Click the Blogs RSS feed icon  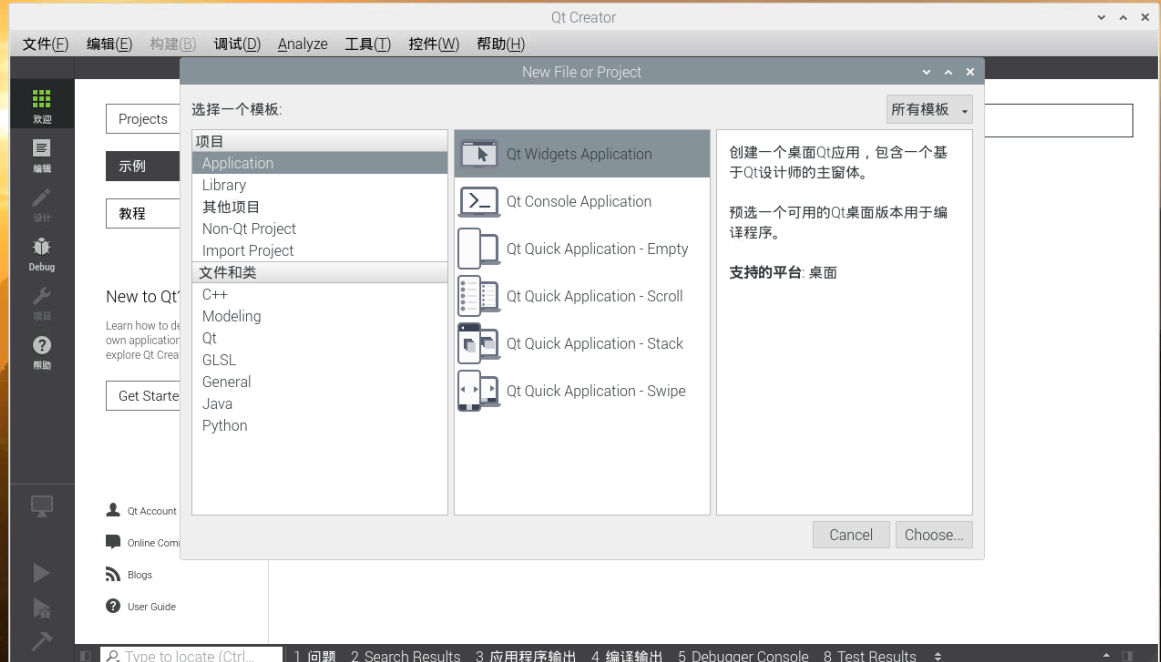113,574
